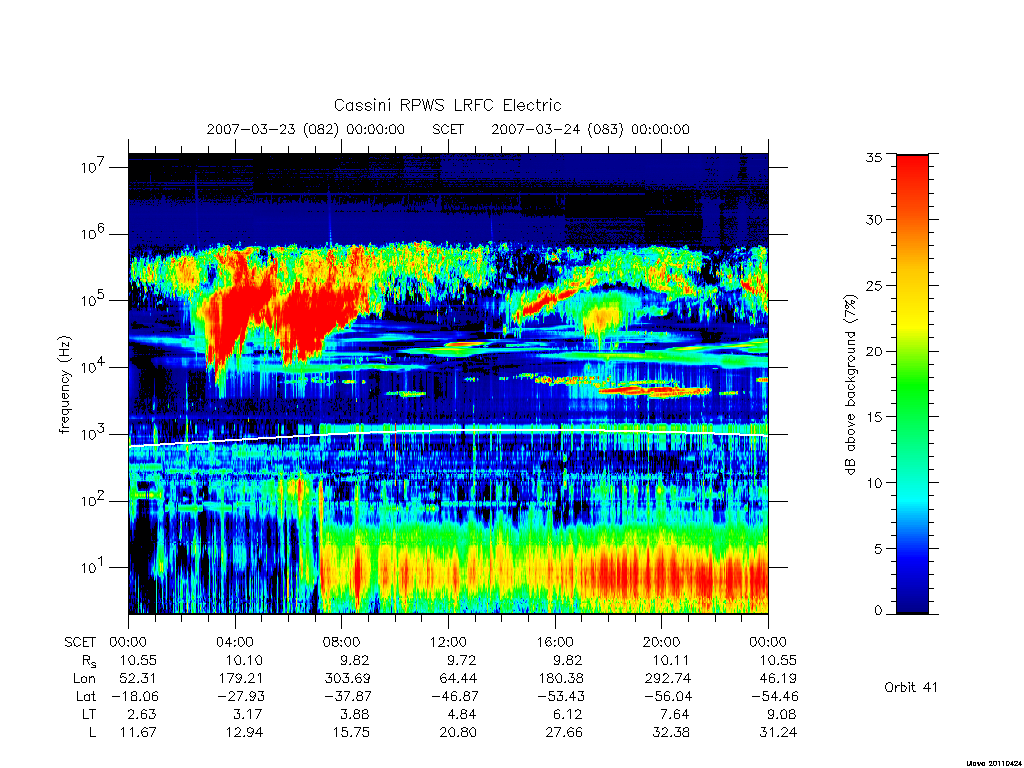Viewport: 1024px width, 768px height.
Task: Click the frequency tick label 10^3
Action: click(94, 434)
